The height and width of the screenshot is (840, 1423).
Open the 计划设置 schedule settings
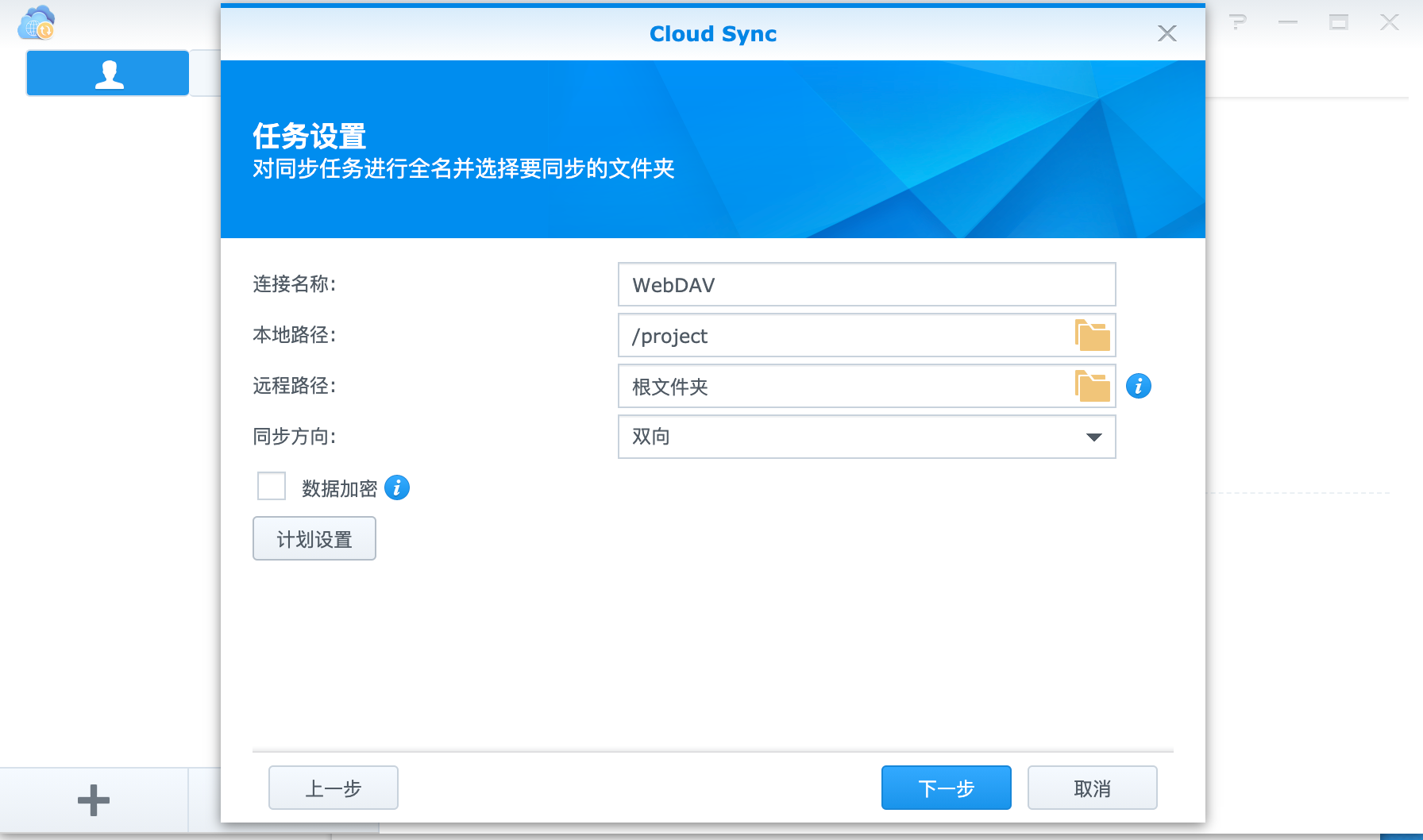pos(314,538)
